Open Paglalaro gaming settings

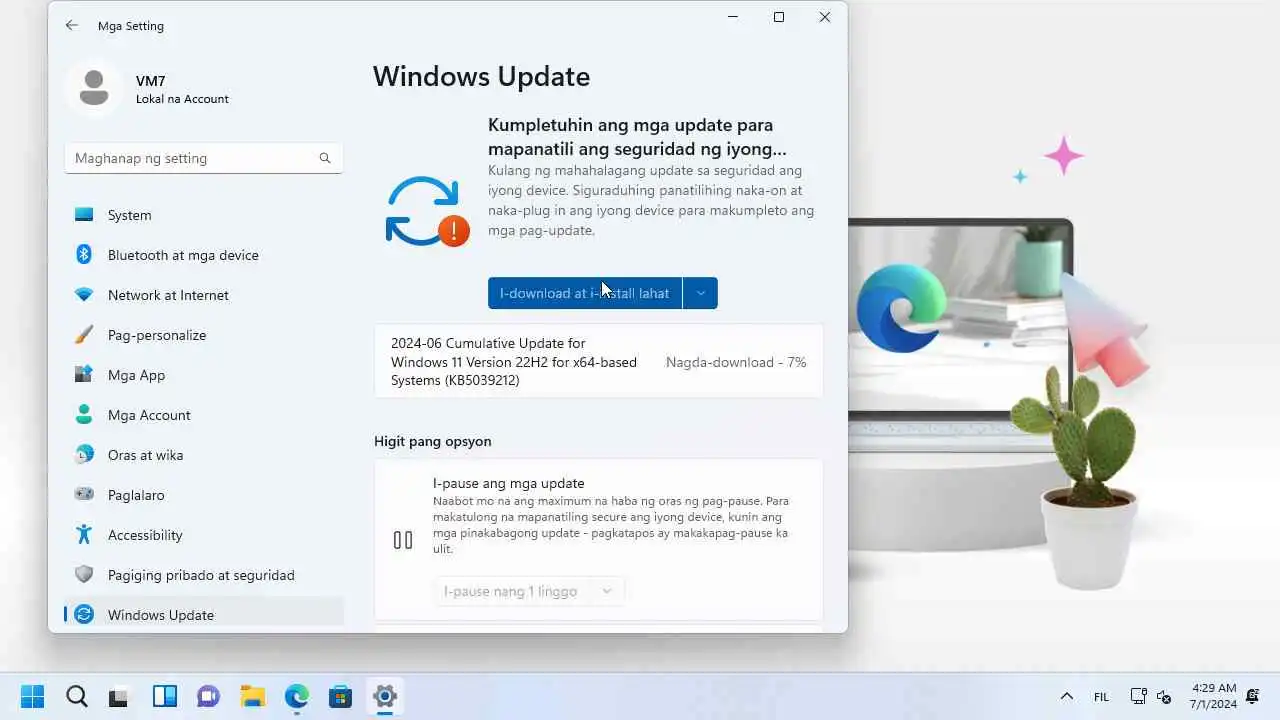[204, 495]
